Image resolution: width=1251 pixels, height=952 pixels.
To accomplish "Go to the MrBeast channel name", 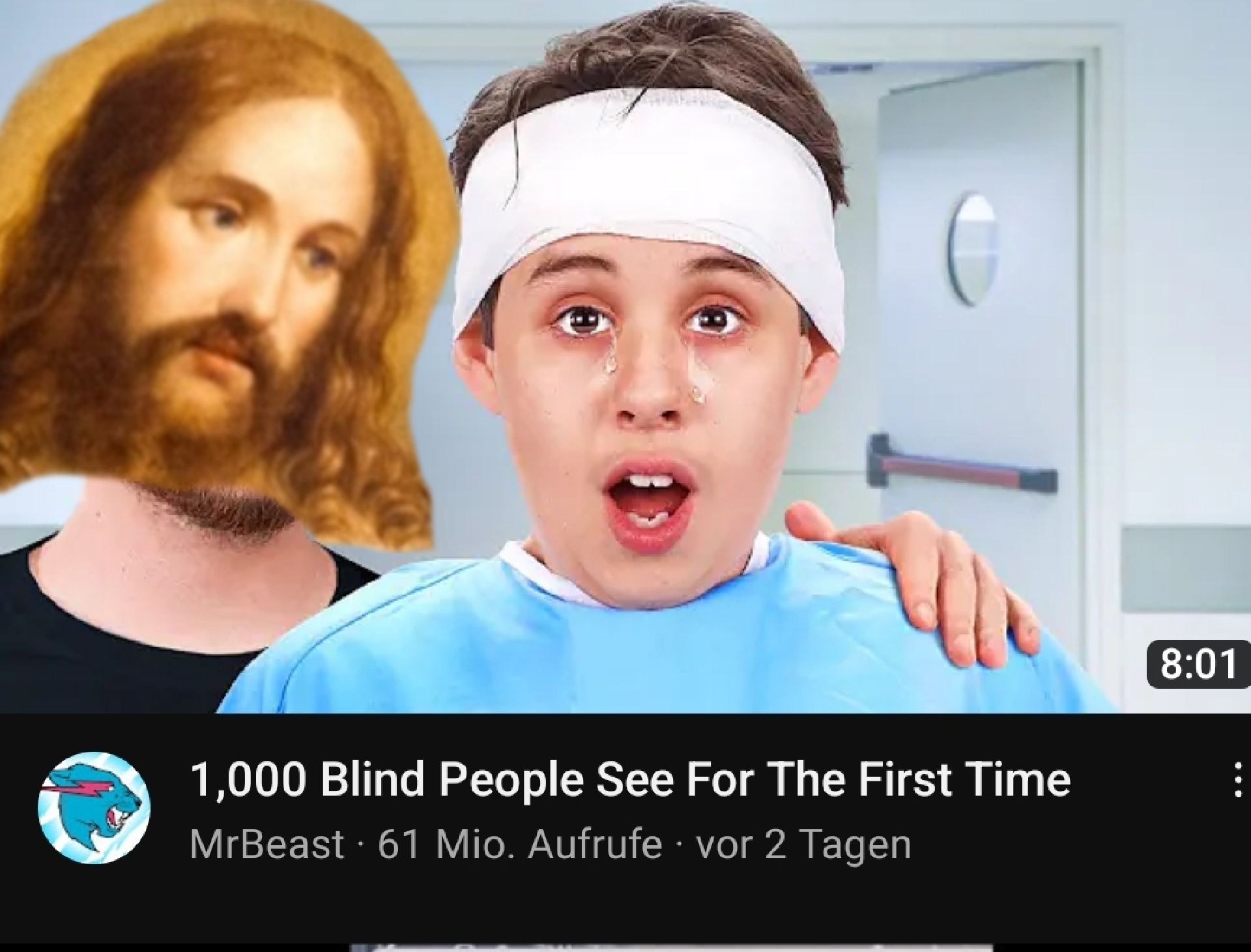I will (x=266, y=844).
